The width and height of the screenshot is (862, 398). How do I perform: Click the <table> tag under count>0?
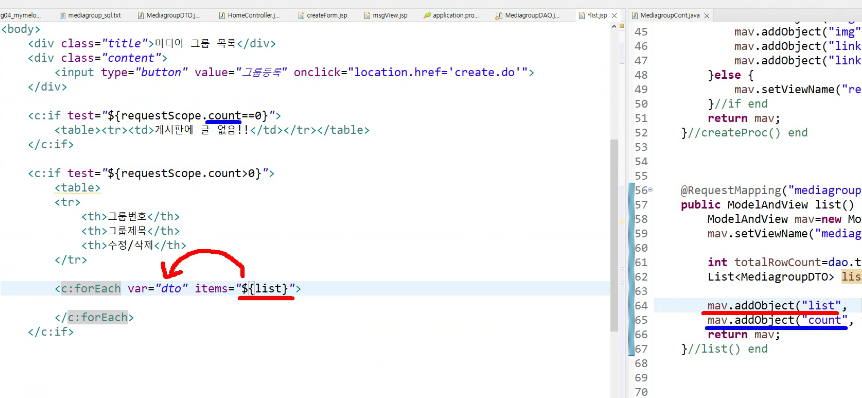[78, 188]
